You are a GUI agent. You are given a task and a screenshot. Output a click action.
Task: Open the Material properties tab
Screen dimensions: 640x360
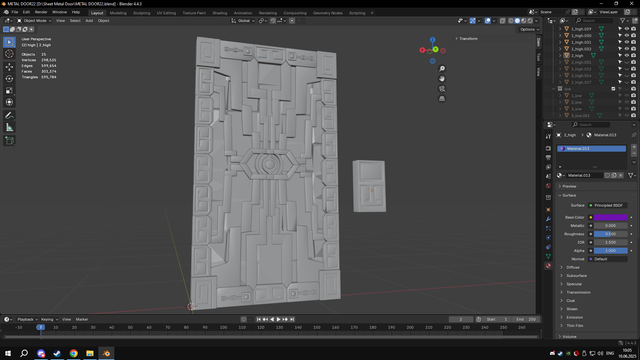pyautogui.click(x=548, y=266)
